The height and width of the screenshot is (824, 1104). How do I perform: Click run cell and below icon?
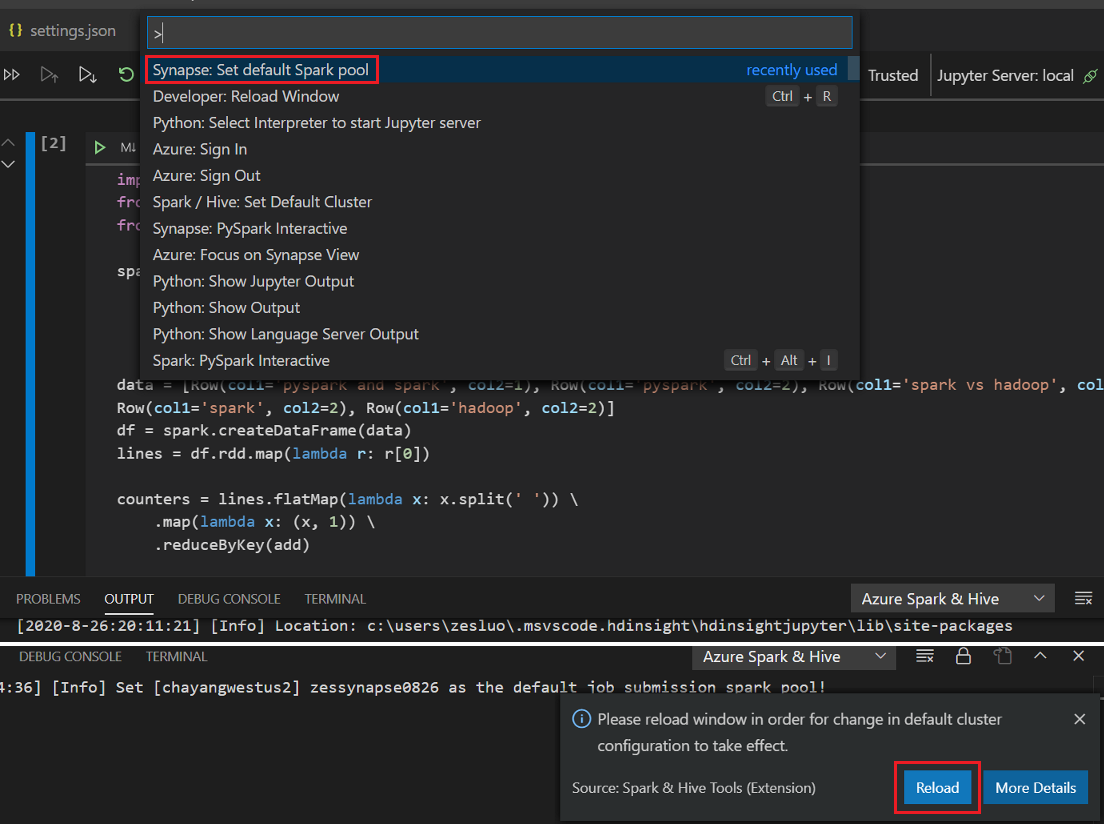click(87, 75)
